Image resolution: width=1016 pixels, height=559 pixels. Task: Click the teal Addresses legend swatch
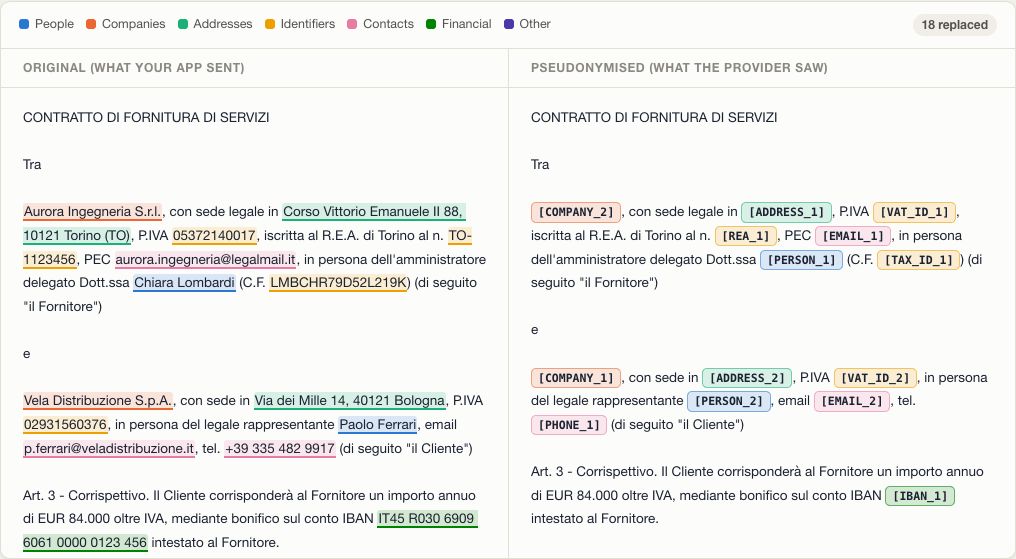click(x=183, y=24)
